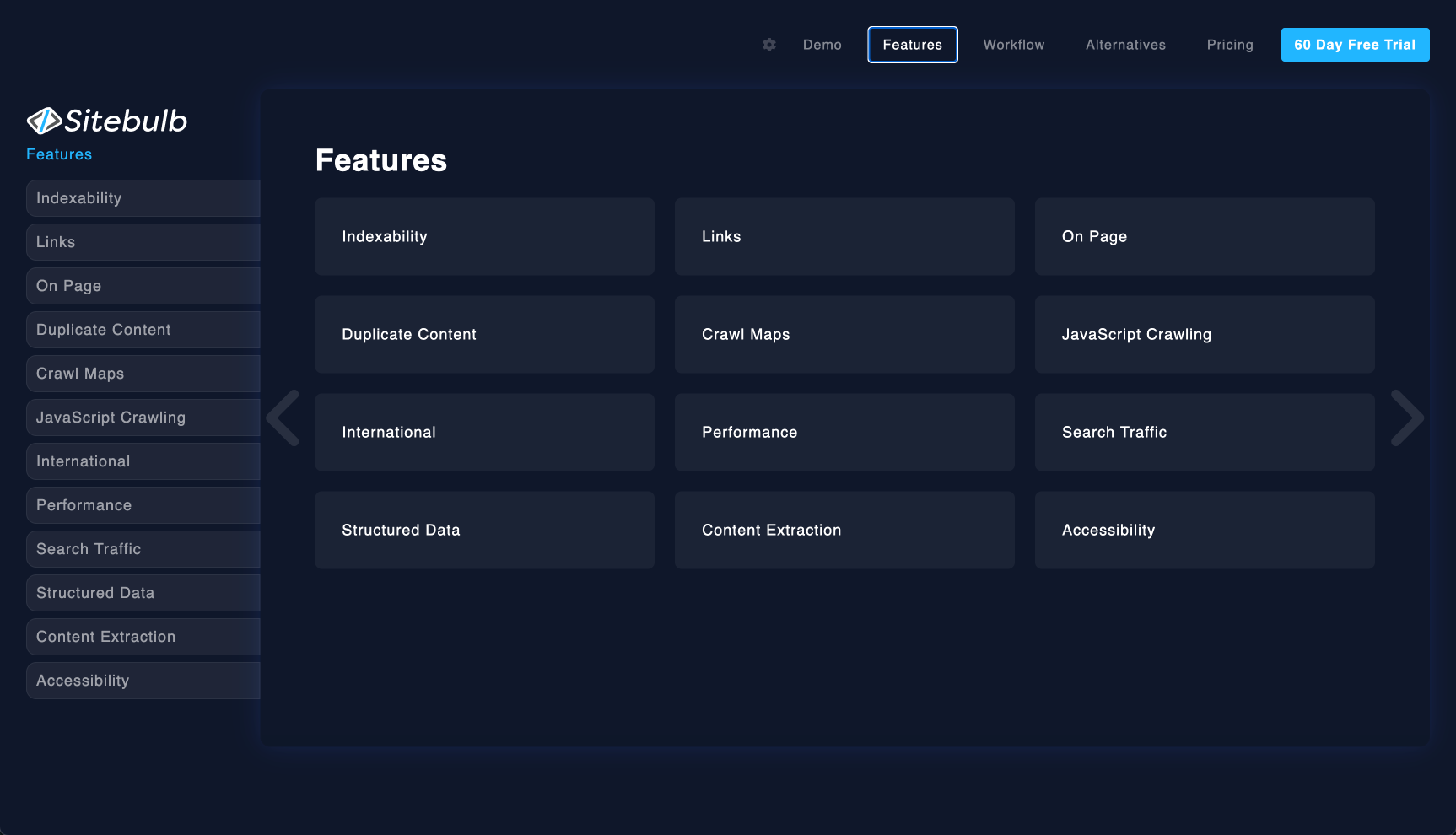Go to previous slide with left chevron
The image size is (1456, 835).
click(x=283, y=417)
